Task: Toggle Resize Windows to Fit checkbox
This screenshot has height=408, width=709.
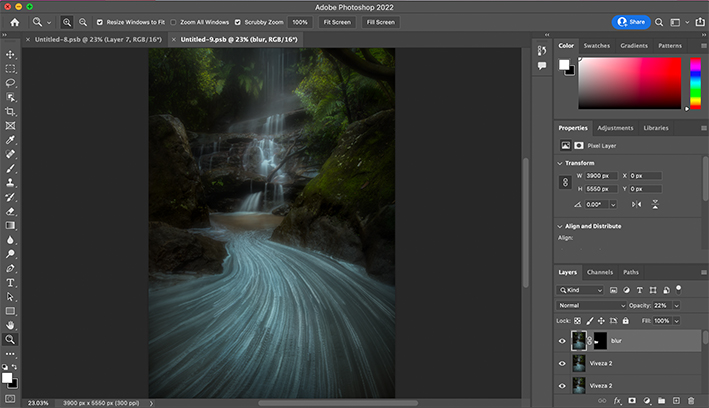Action: [100, 21]
